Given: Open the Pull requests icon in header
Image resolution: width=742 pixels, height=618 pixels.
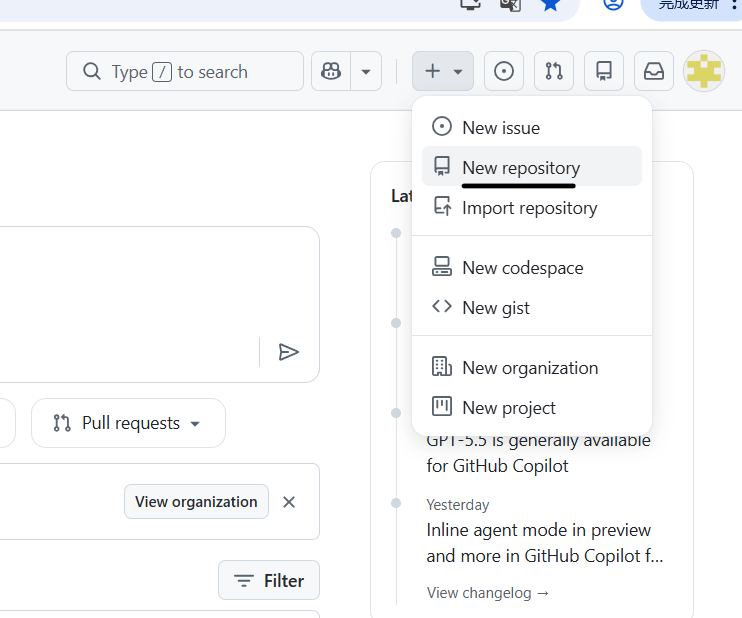Looking at the screenshot, I should click(554, 71).
